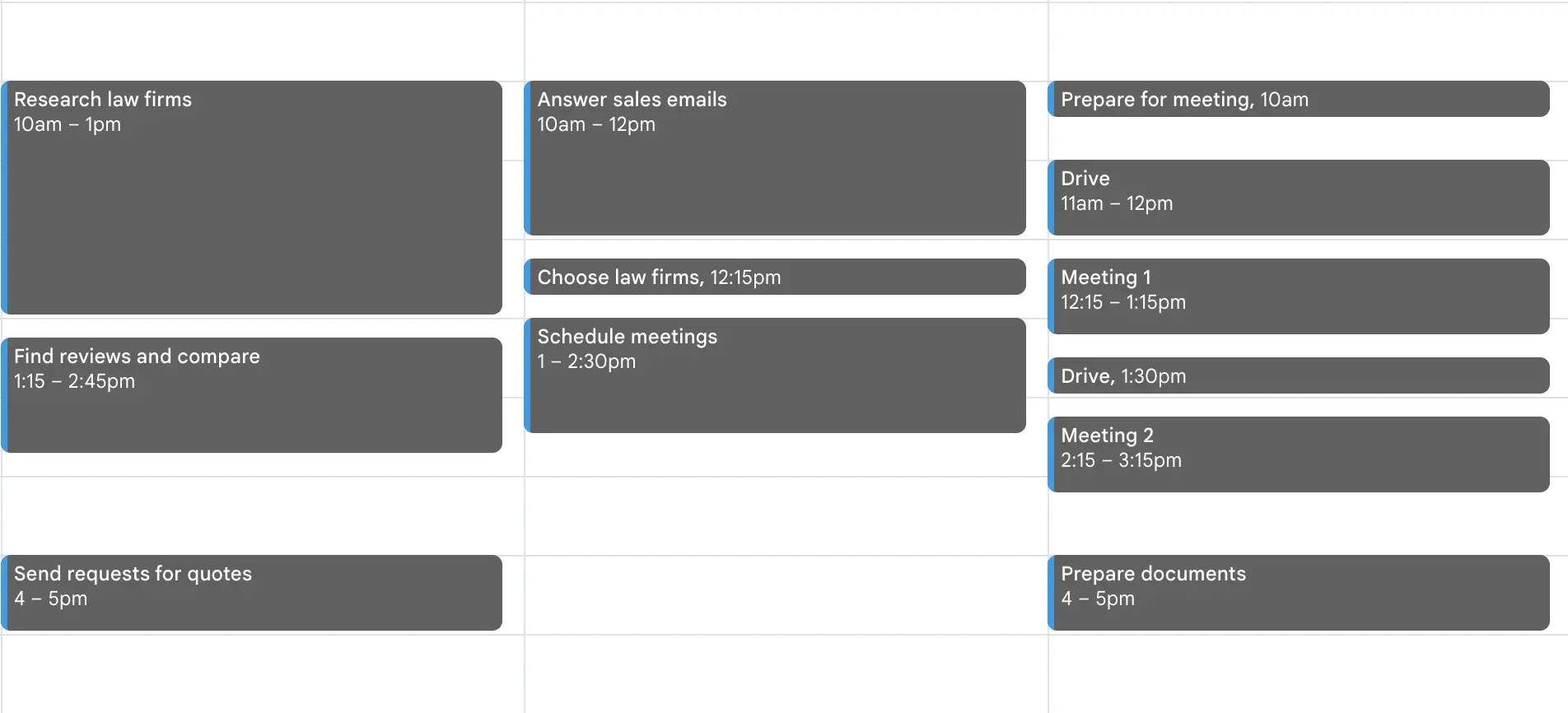Click the Drive event at 11am
Viewport: 1568px width, 713px height.
(x=1299, y=198)
